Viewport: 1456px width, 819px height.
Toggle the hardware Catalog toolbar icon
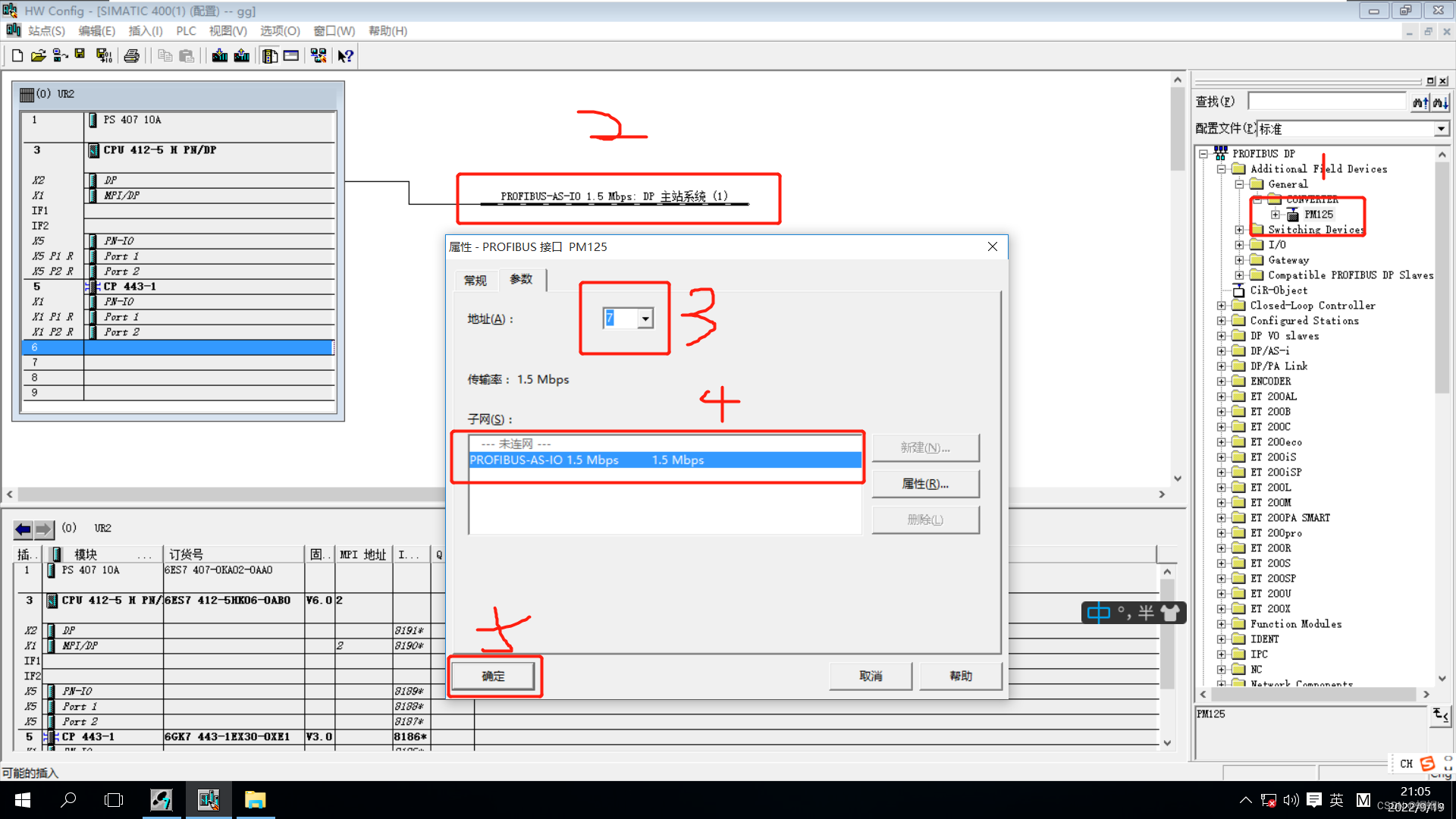coord(270,55)
